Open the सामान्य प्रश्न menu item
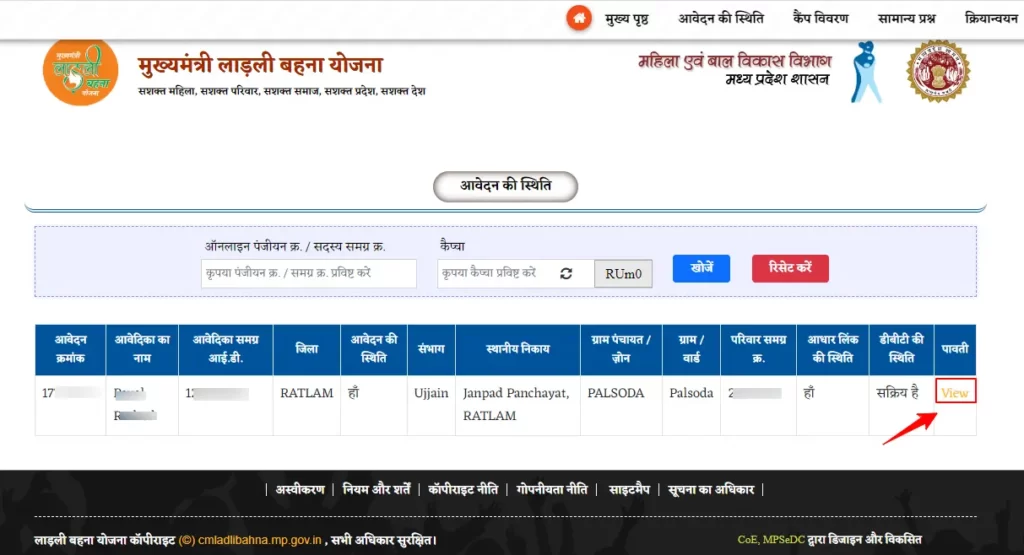 (x=906, y=18)
